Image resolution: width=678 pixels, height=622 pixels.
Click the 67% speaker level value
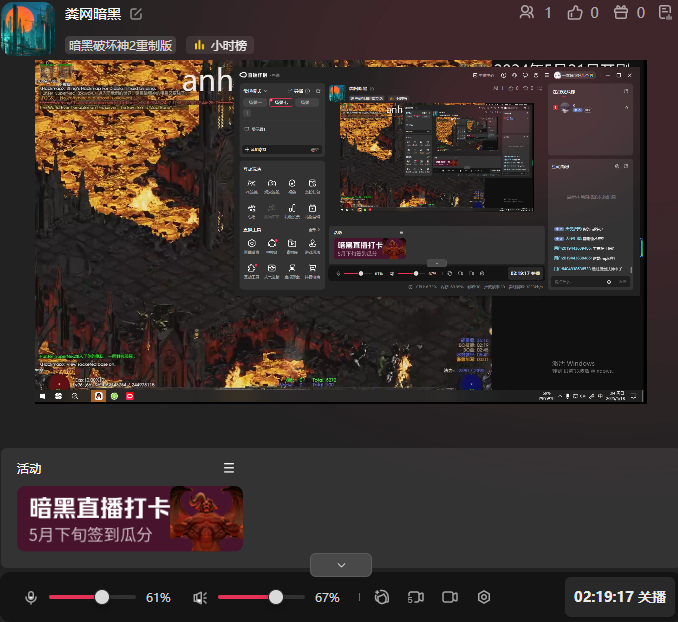tap(327, 598)
